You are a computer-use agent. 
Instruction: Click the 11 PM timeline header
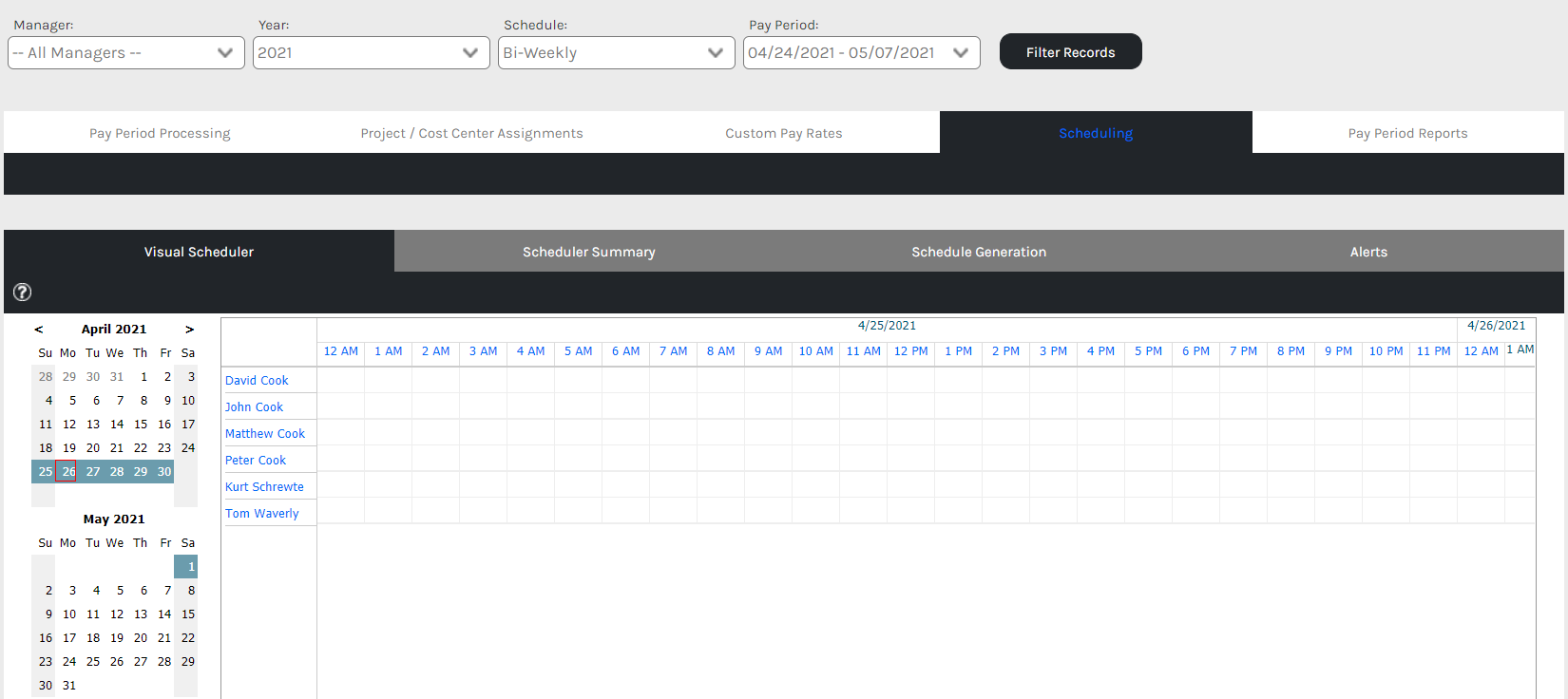1433,351
